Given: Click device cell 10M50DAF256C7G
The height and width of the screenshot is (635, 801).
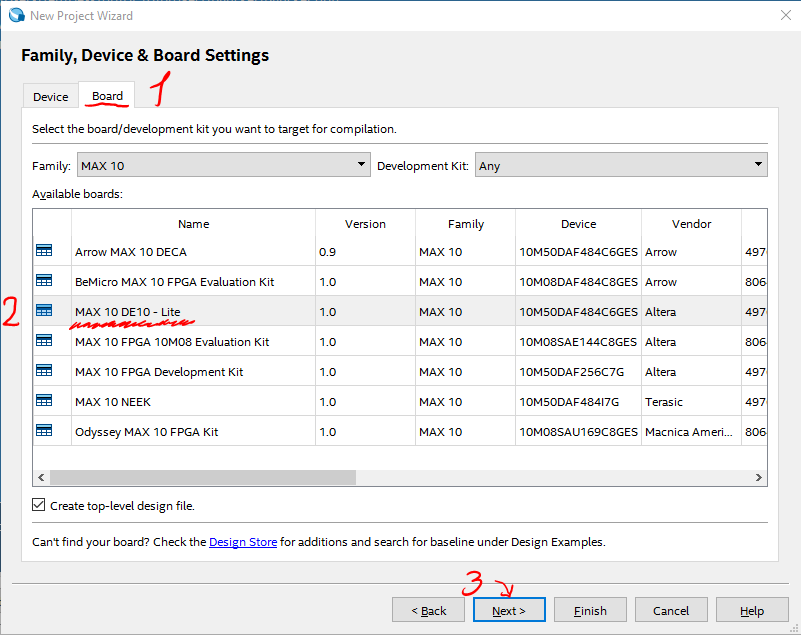Looking at the screenshot, I should click(578, 372).
